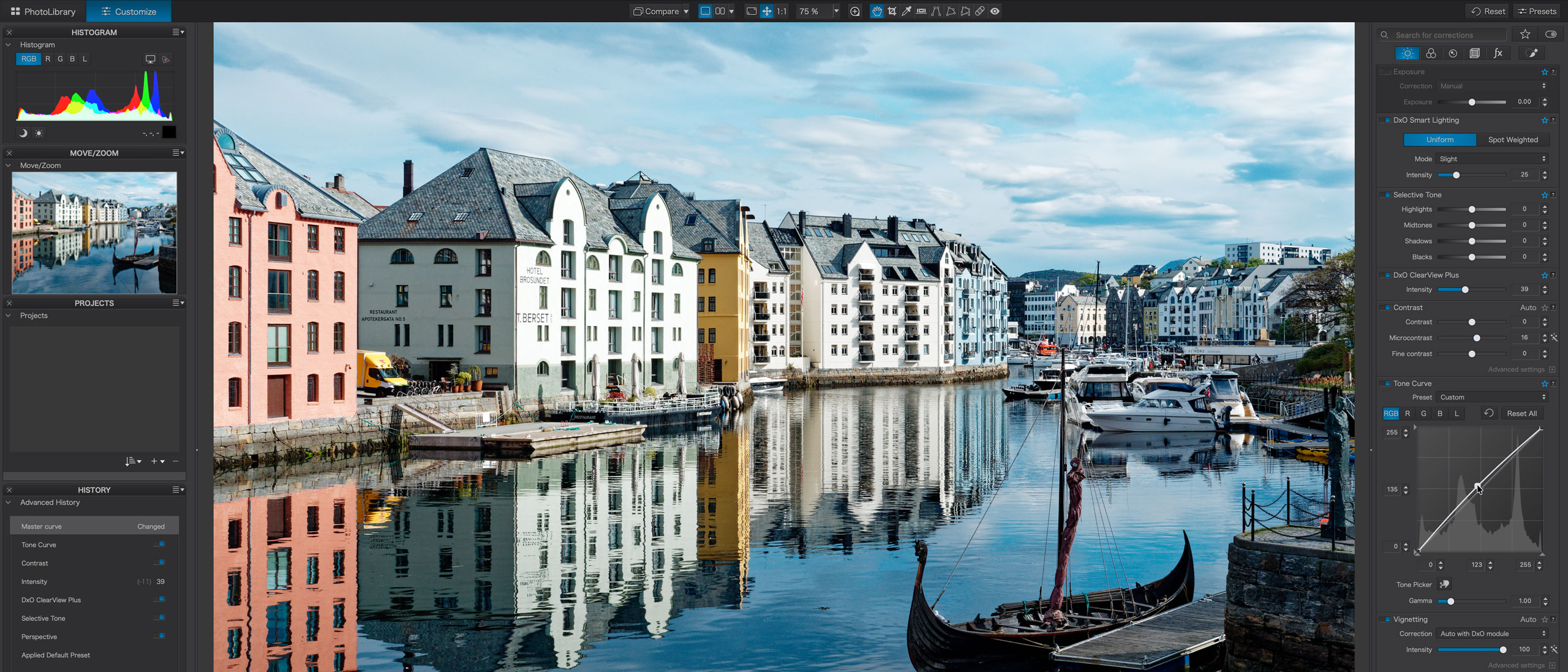Click the Tone Picker icon
This screenshot has height=672, width=1568.
1444,584
